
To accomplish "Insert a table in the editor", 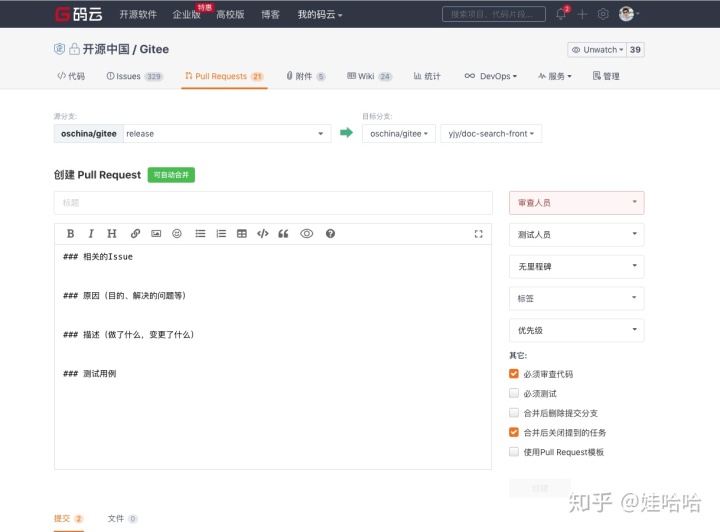I will pos(242,234).
